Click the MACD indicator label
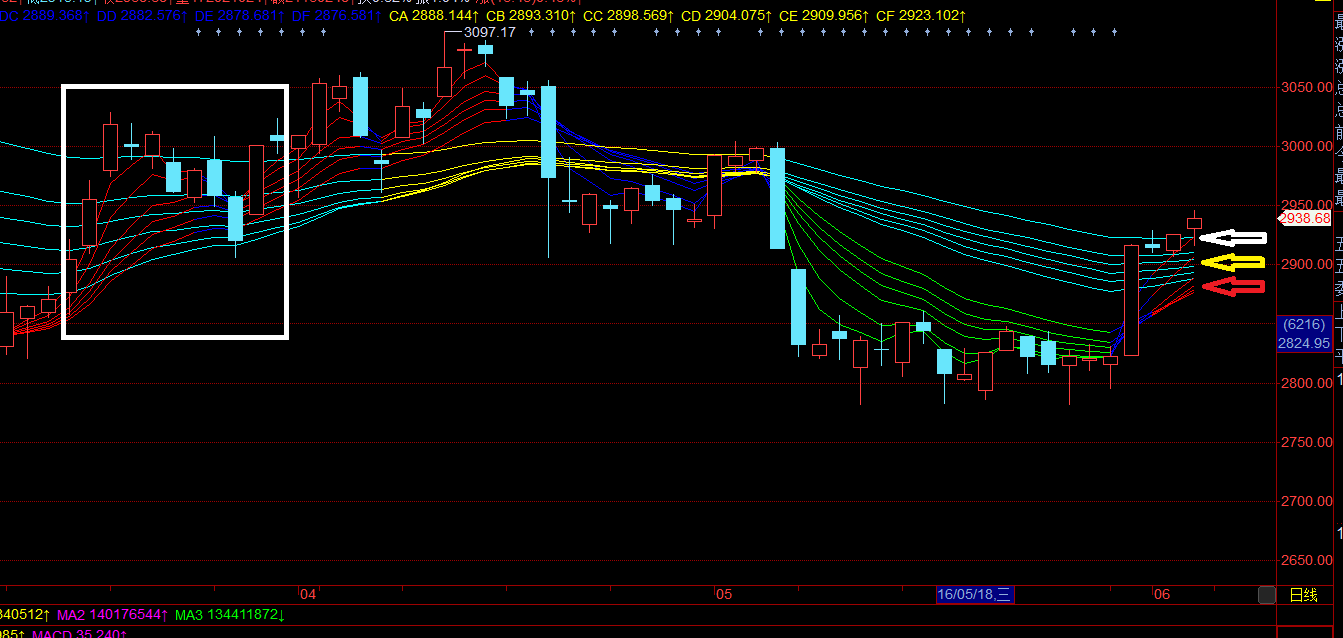The height and width of the screenshot is (638, 1343). click(80, 633)
